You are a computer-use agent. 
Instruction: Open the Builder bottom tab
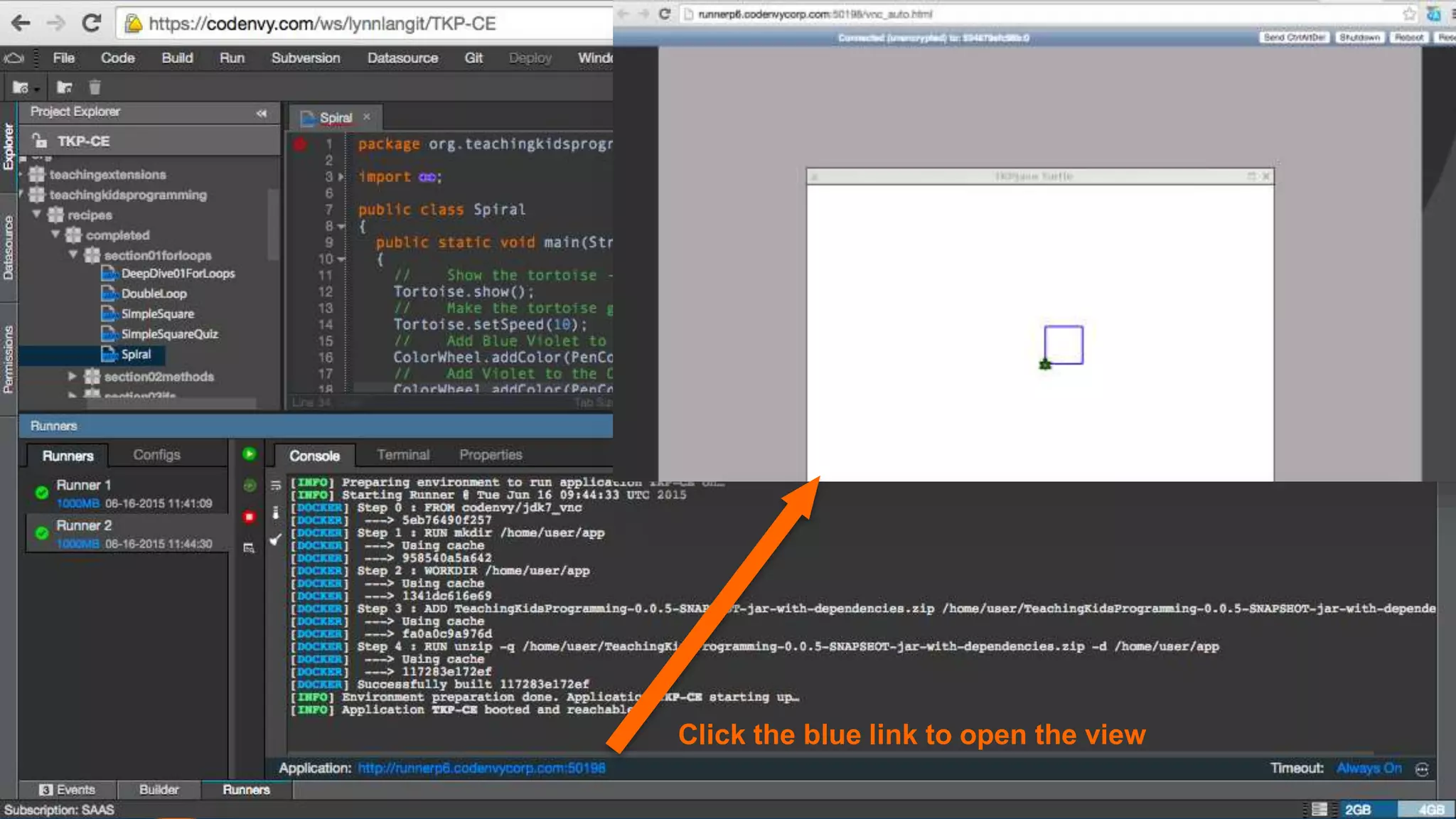tap(159, 790)
